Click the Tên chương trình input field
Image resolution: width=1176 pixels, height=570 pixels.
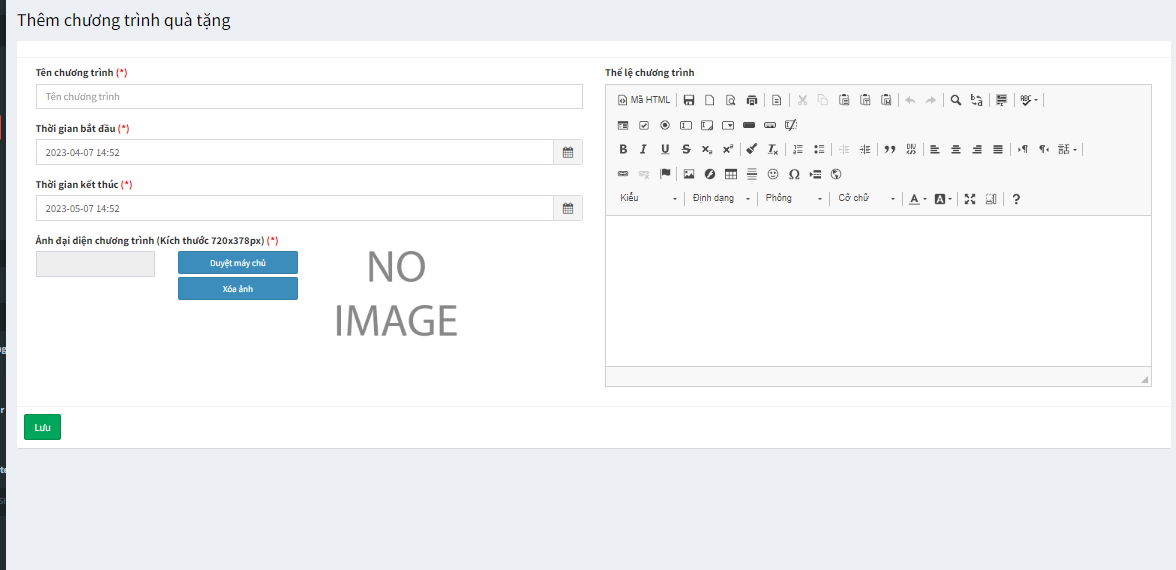pos(309,97)
